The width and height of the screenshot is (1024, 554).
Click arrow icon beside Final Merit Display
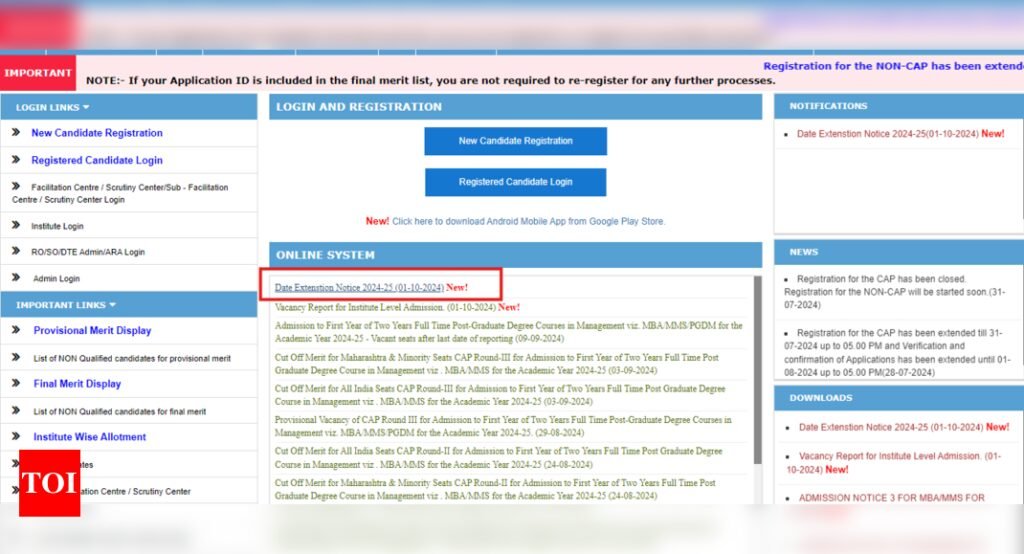pyautogui.click(x=16, y=383)
